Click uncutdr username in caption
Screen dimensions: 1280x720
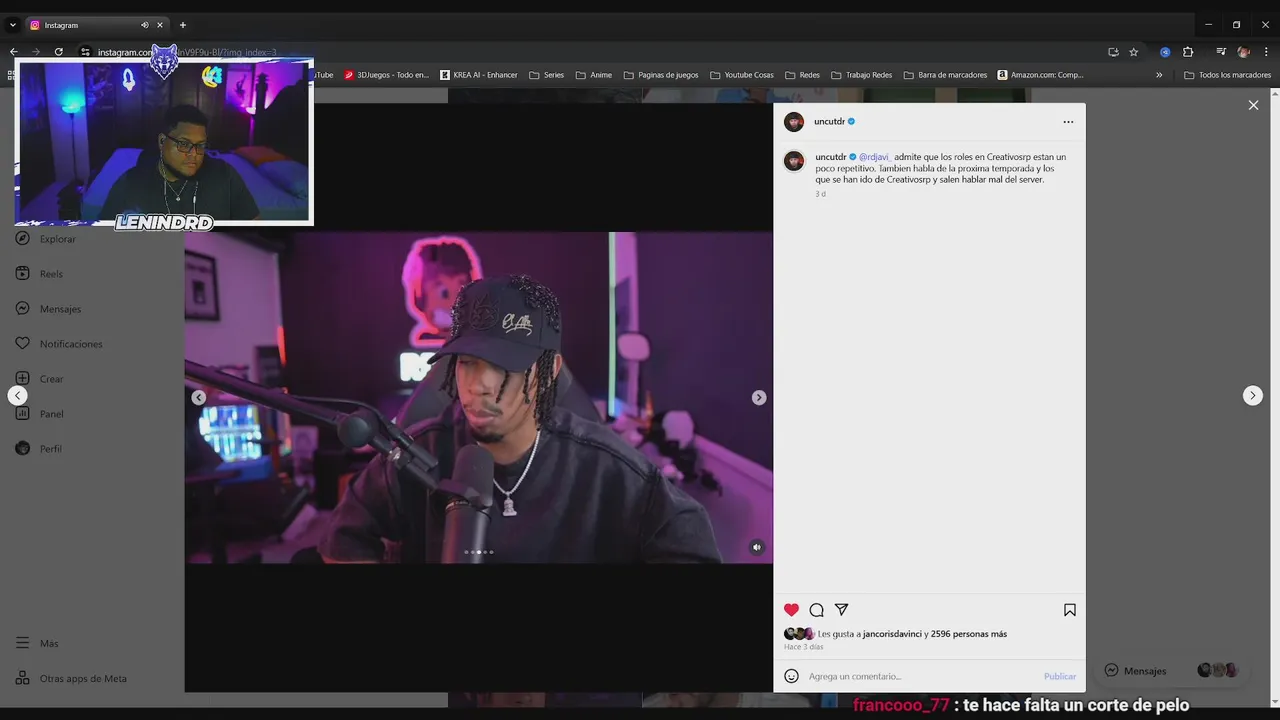click(x=830, y=157)
